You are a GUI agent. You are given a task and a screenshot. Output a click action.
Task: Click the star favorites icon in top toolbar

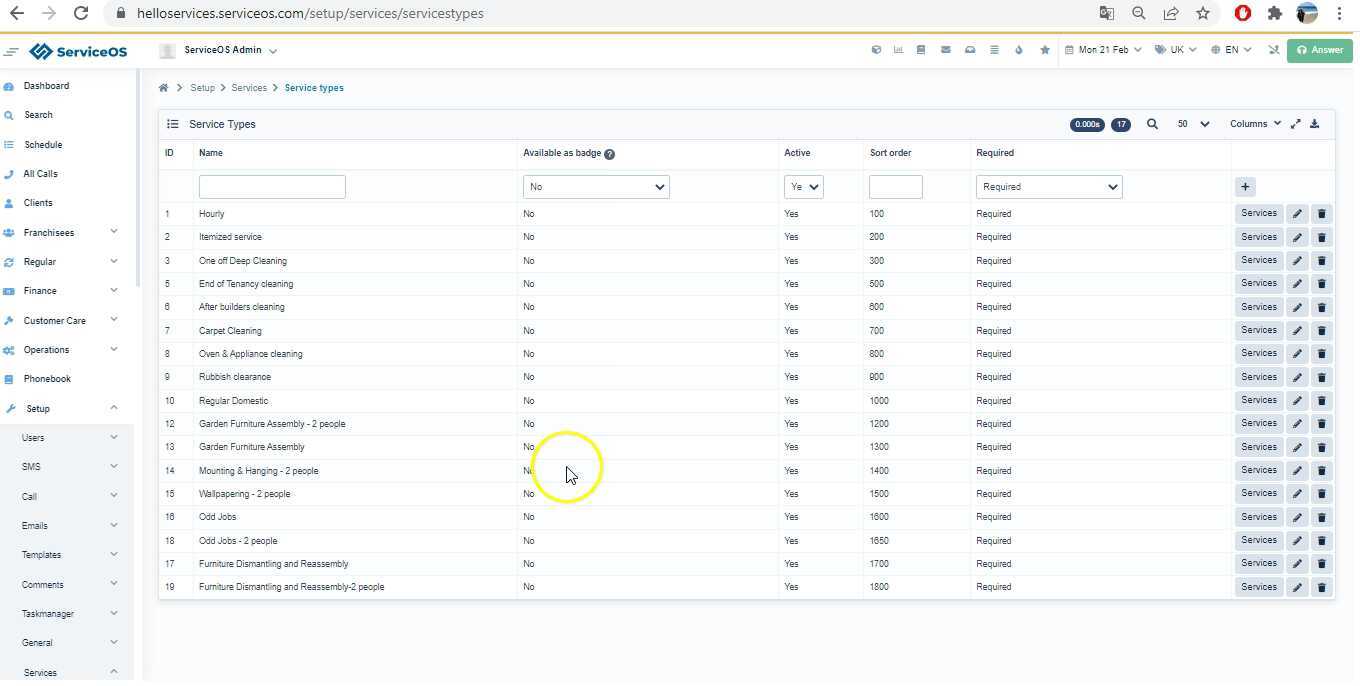pyautogui.click(x=1045, y=50)
